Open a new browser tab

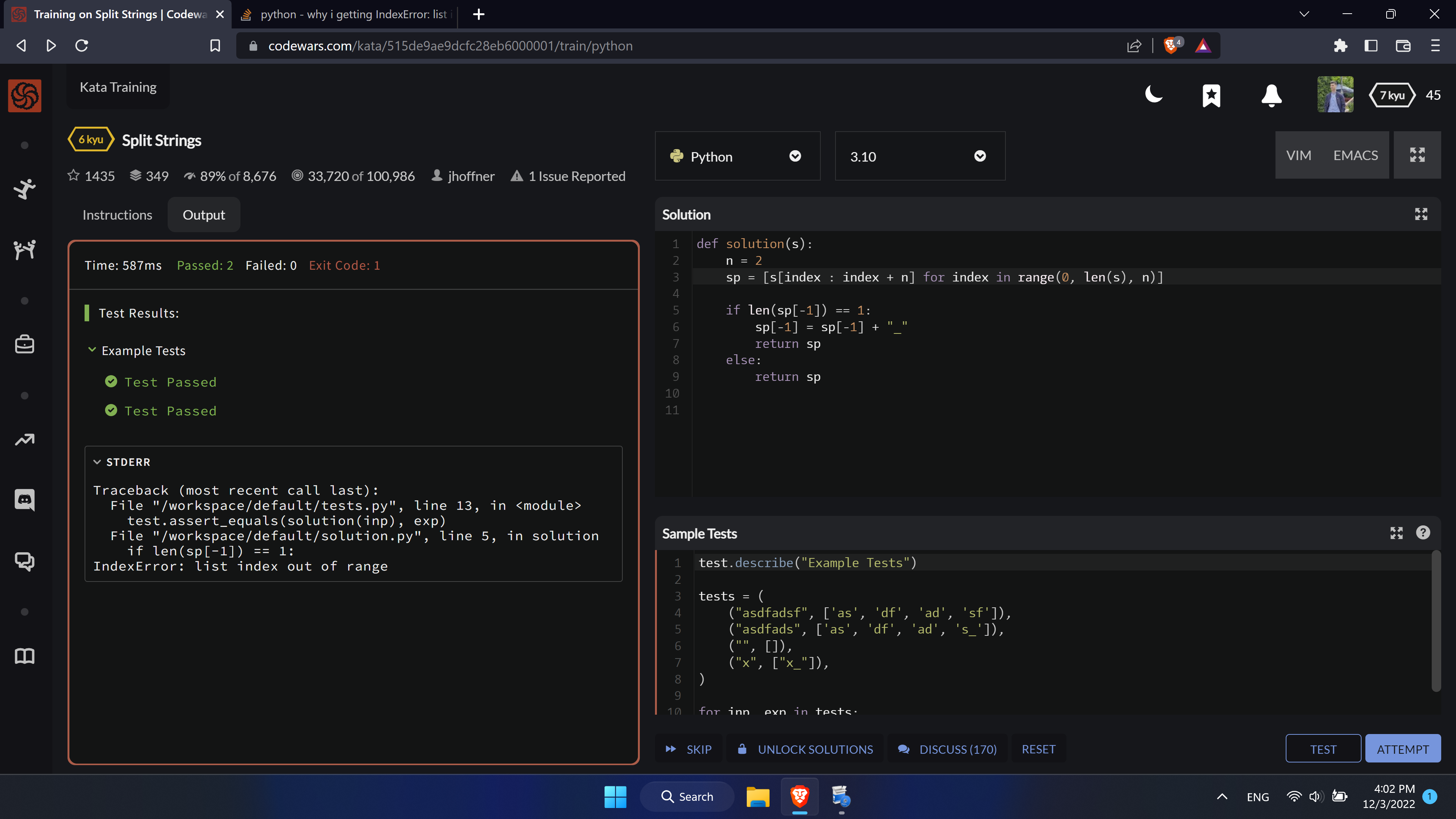coord(479,14)
